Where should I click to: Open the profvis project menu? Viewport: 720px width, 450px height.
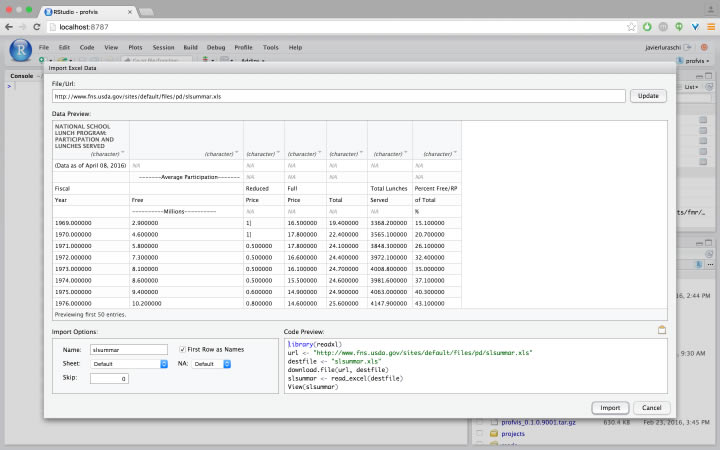(693, 61)
